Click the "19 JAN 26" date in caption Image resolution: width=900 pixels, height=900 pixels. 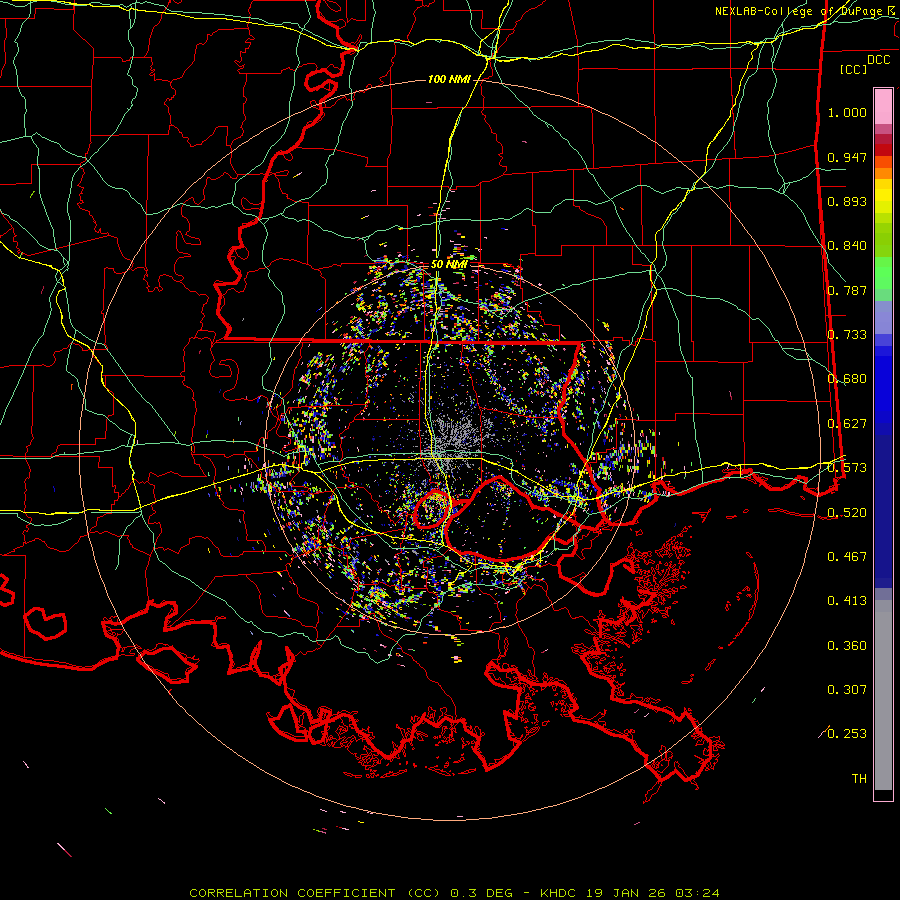[627, 893]
